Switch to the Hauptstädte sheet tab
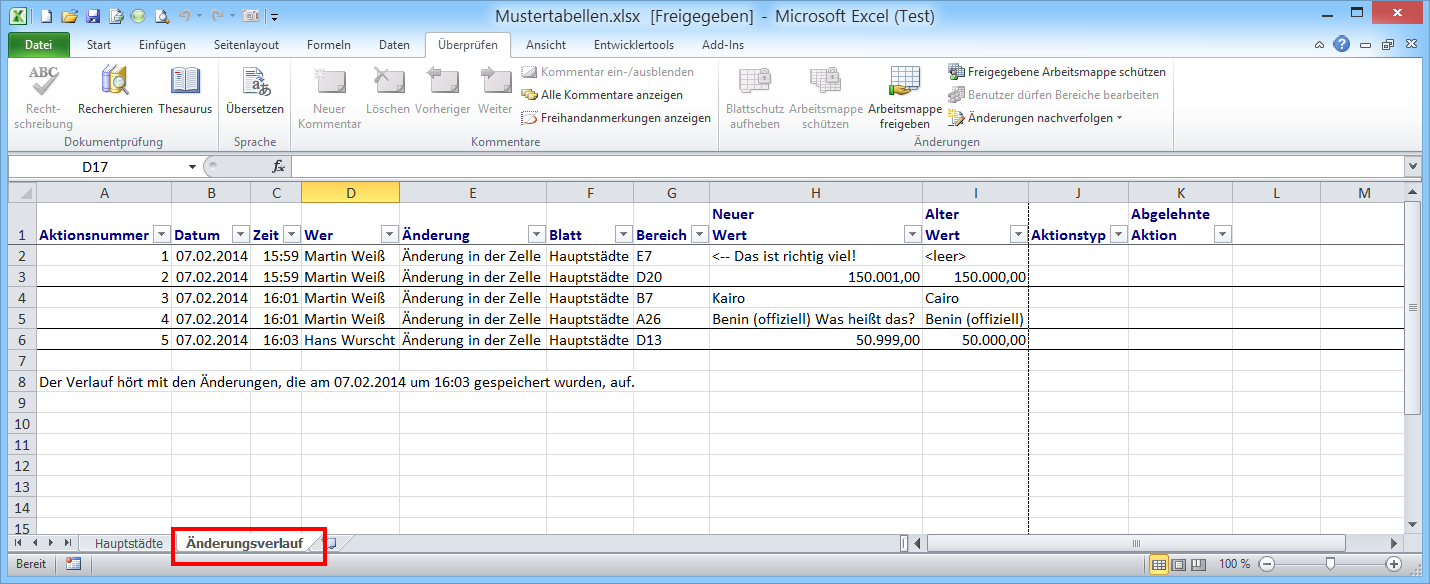1430x584 pixels. click(128, 543)
